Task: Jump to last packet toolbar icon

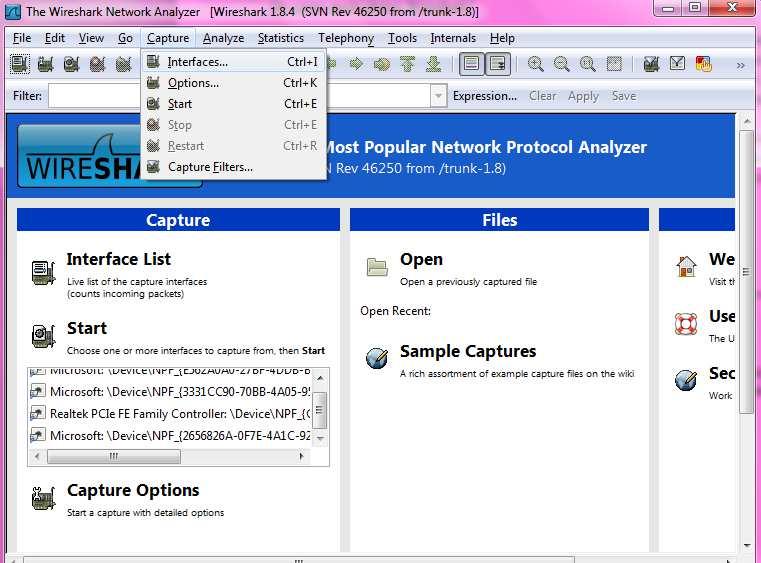Action: pos(433,64)
